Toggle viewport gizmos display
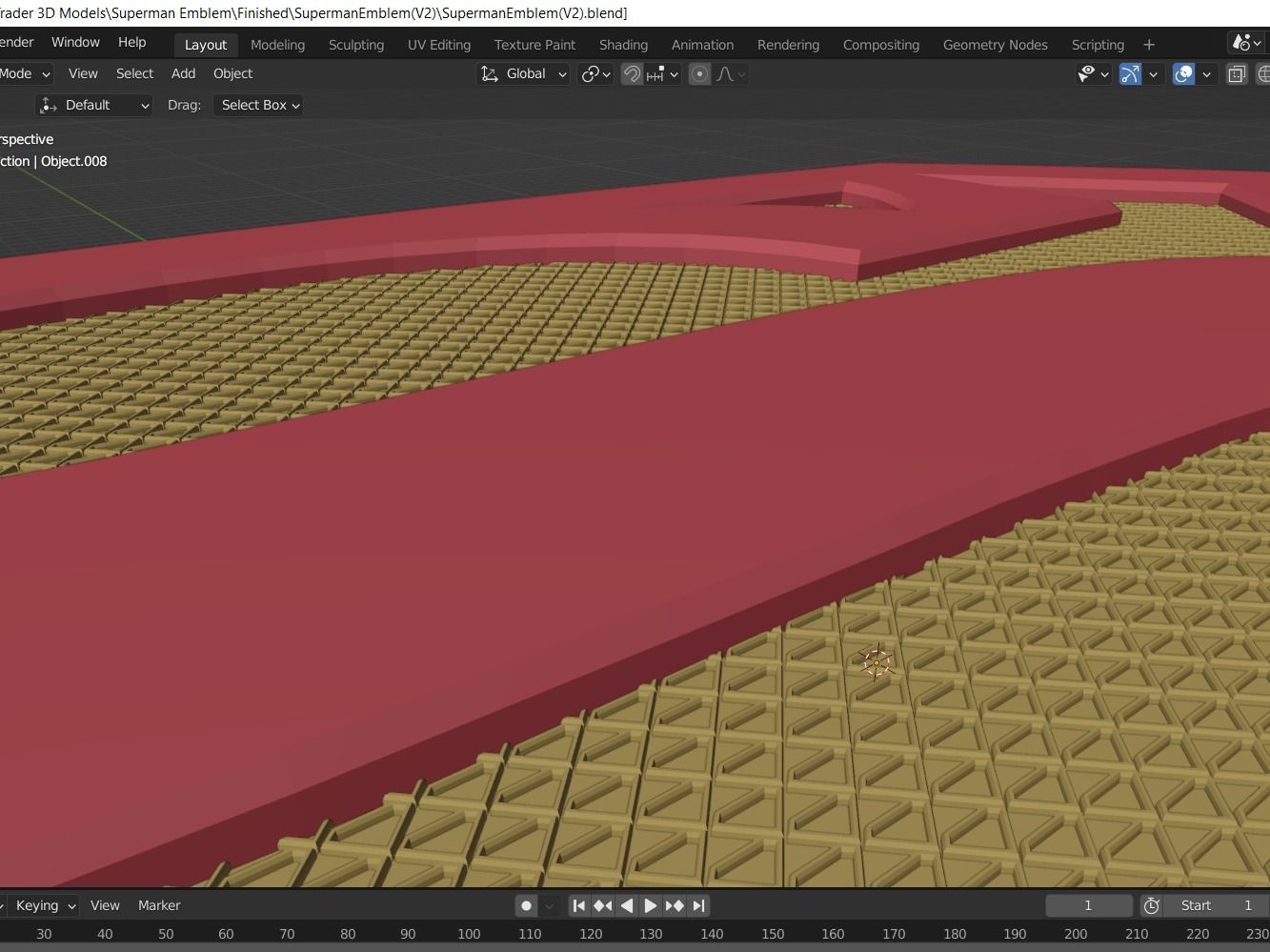This screenshot has height=952, width=1270. click(x=1130, y=73)
